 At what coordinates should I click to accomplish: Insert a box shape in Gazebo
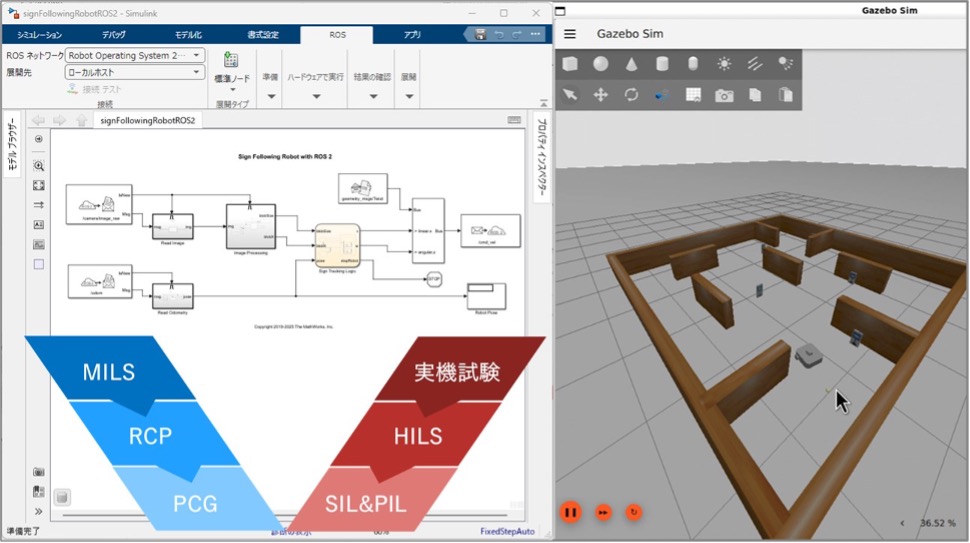(570, 64)
